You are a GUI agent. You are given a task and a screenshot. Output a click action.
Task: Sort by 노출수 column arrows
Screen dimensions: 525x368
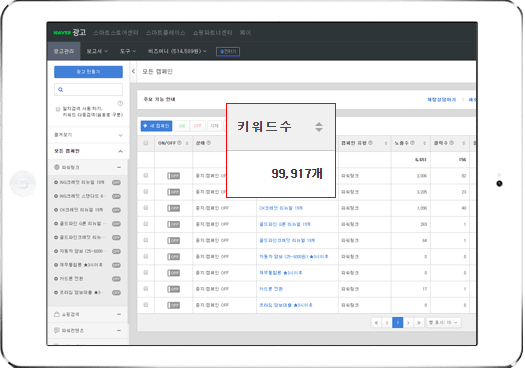[424, 143]
